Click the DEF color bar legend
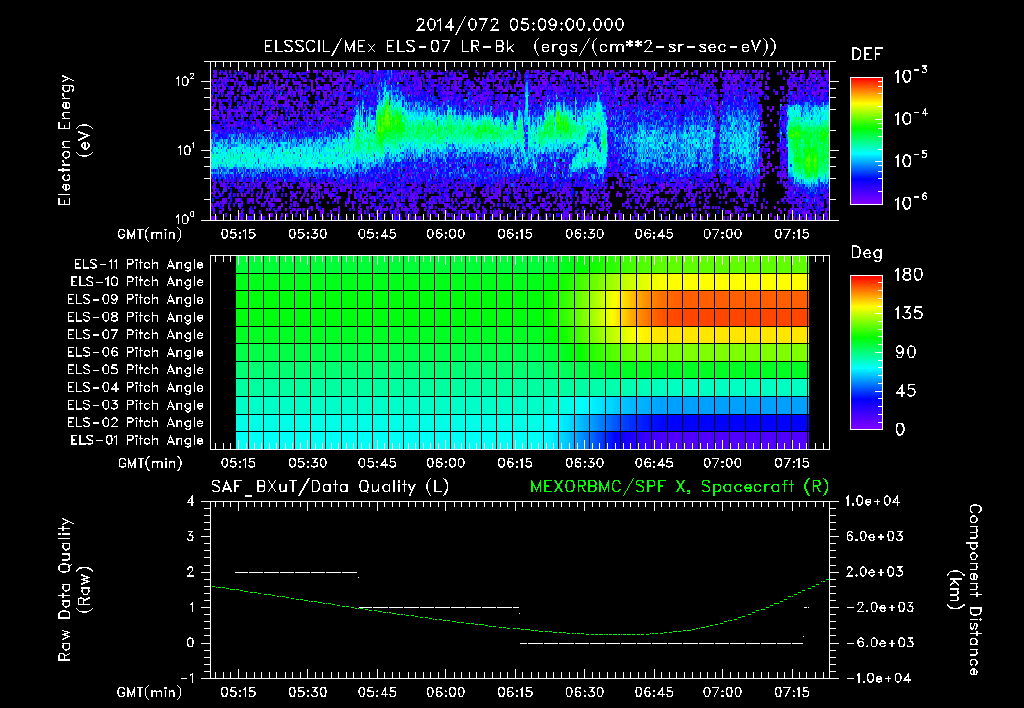 click(866, 140)
